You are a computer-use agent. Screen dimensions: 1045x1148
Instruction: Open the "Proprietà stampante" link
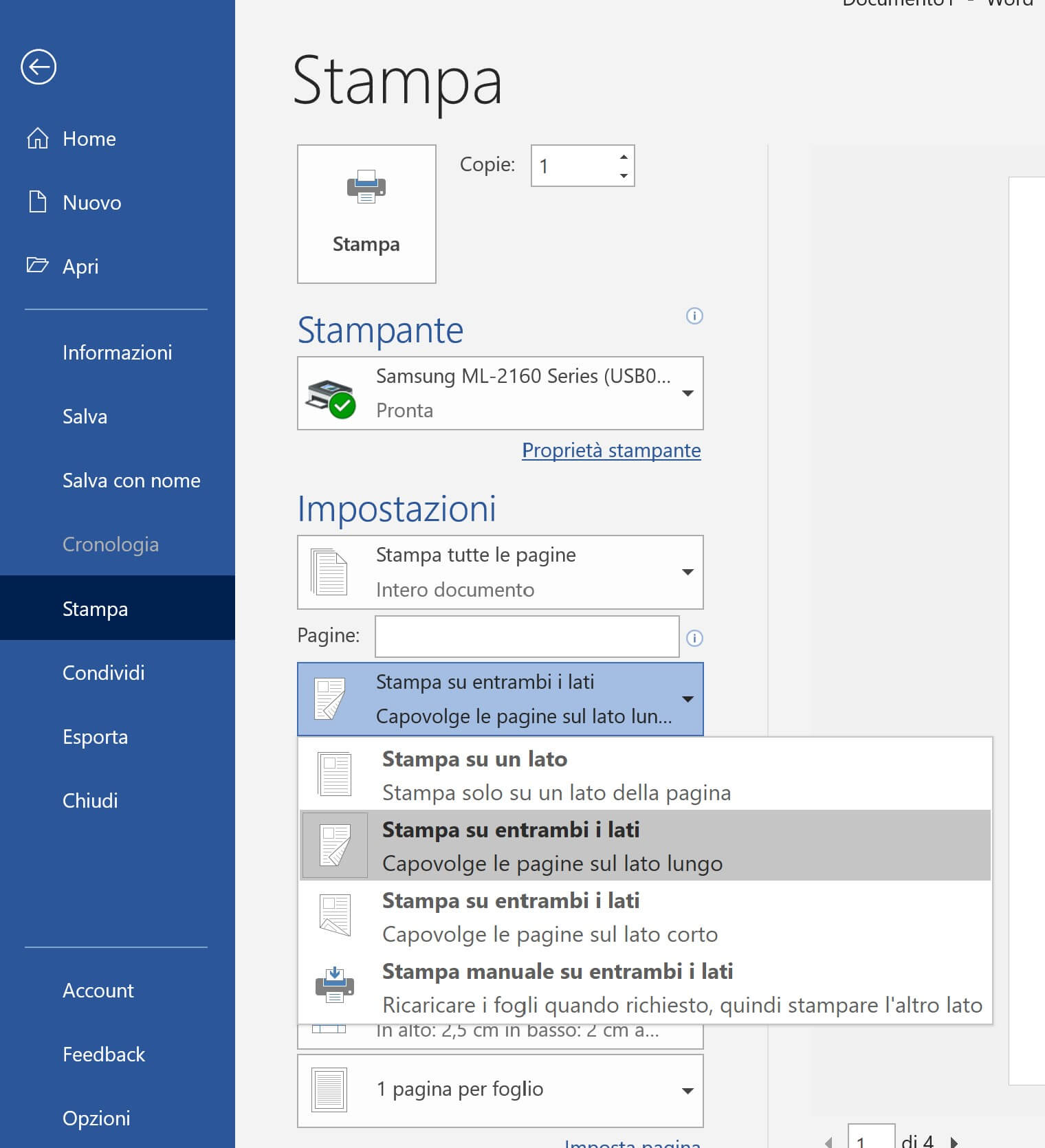pos(611,450)
